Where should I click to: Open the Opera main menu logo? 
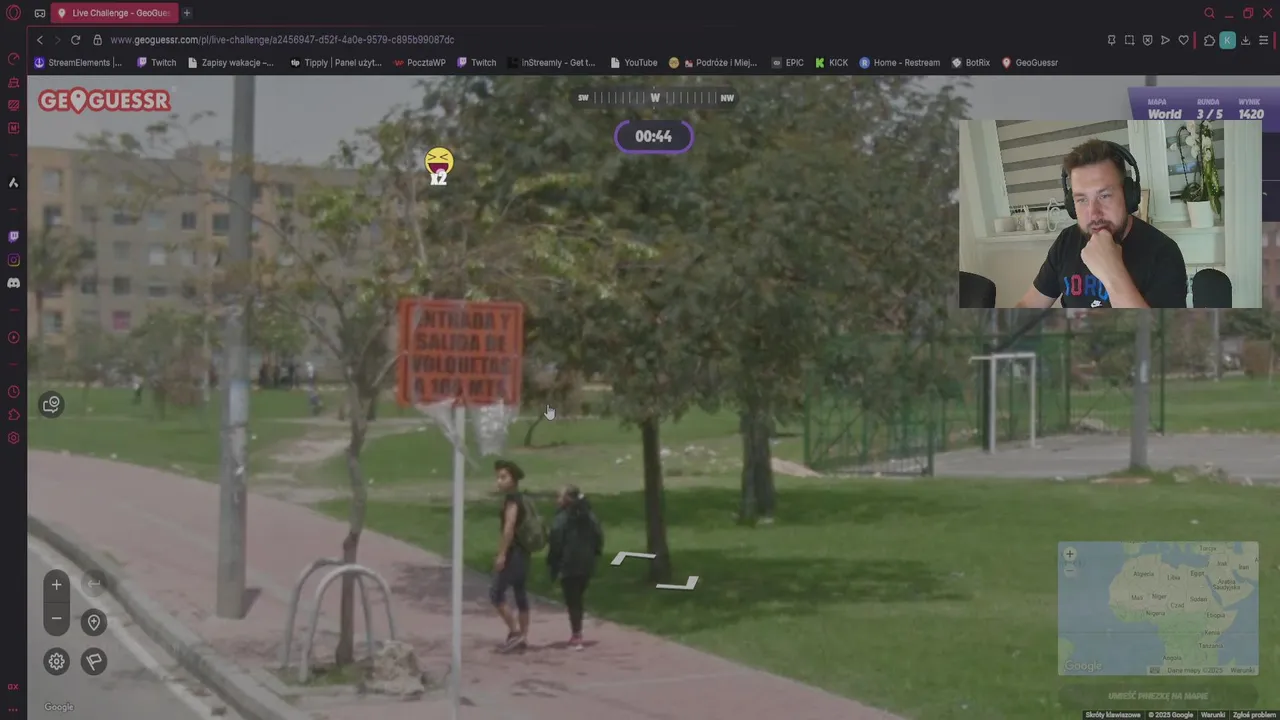tap(13, 13)
